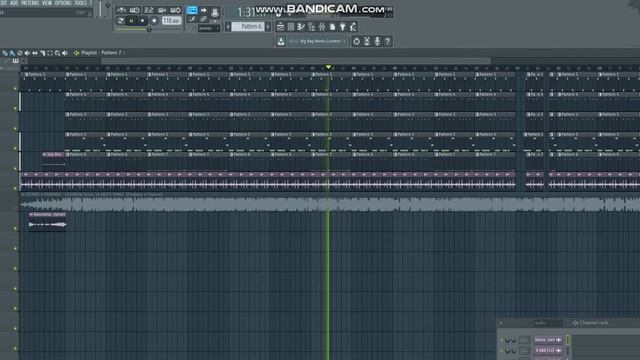Open the Pattern 6 selector
640x360 pixels.
248,27
